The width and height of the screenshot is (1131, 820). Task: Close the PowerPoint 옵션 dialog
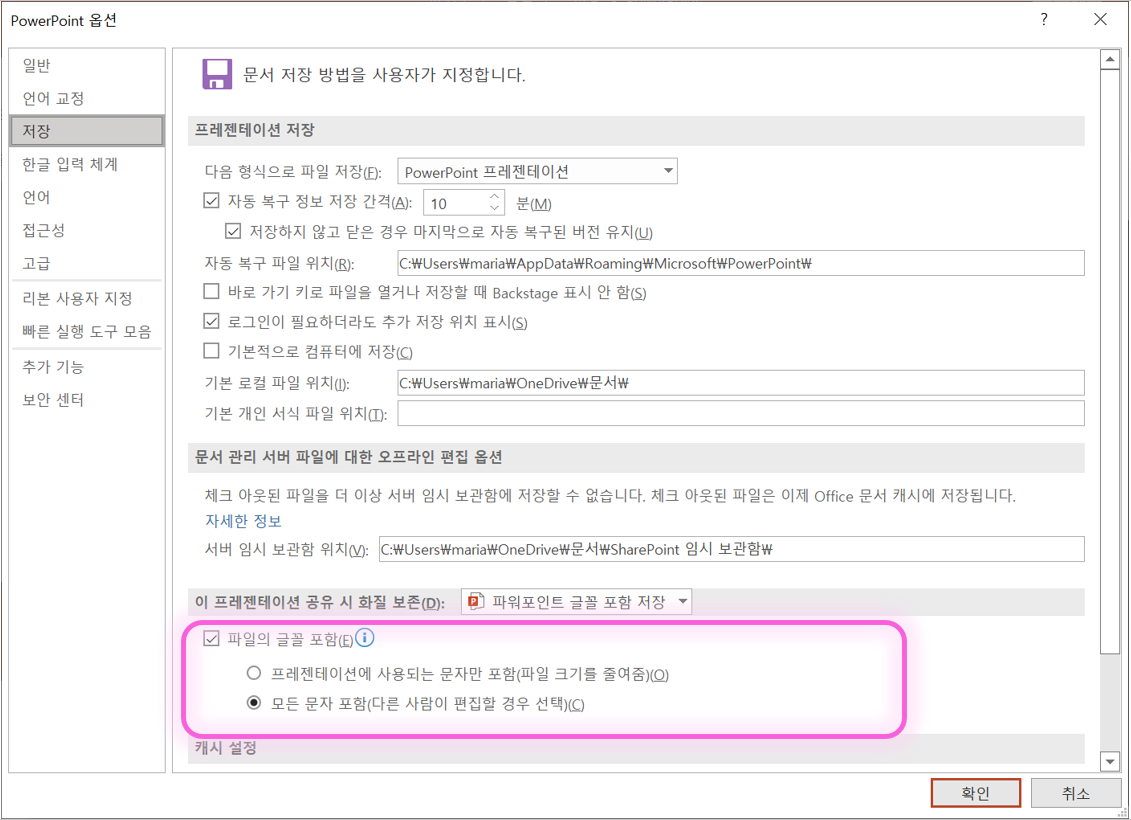click(1100, 19)
